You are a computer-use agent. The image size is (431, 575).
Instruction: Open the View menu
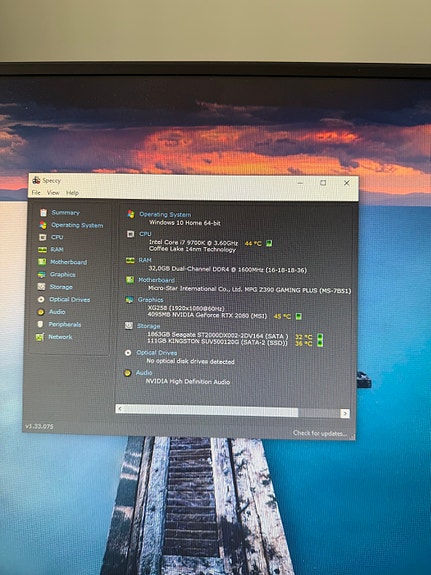tap(53, 193)
